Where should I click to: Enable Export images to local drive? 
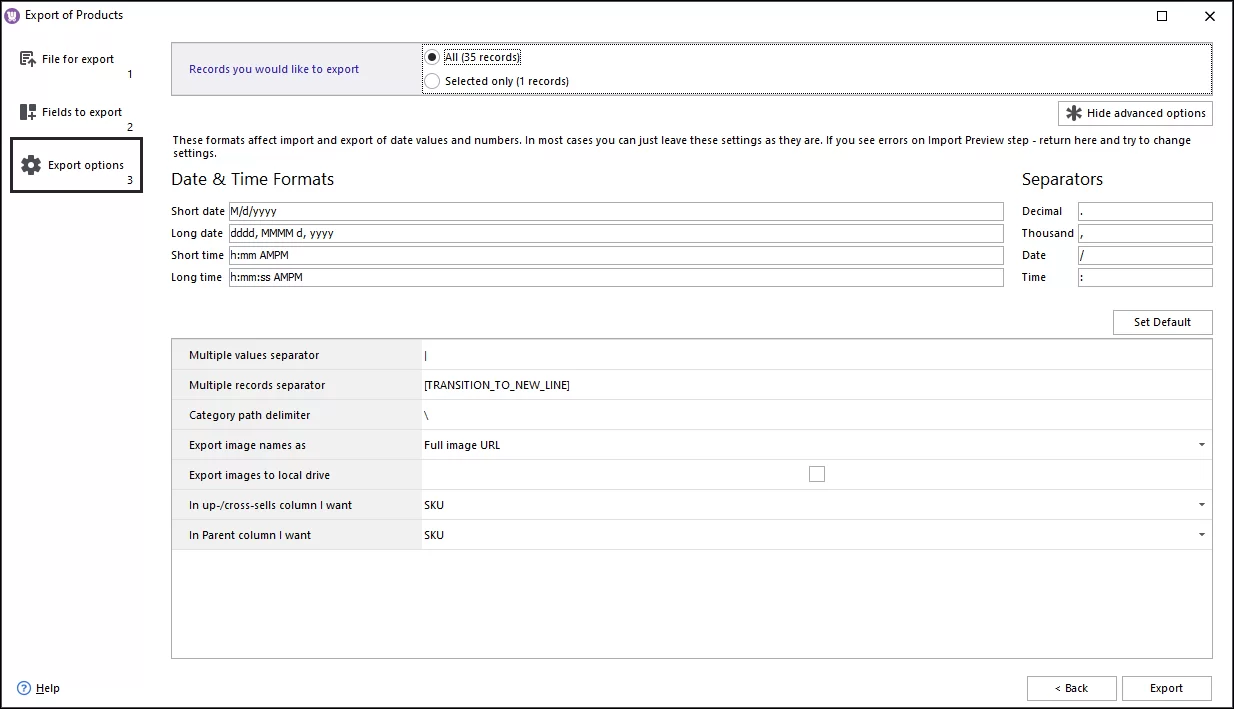pos(817,474)
